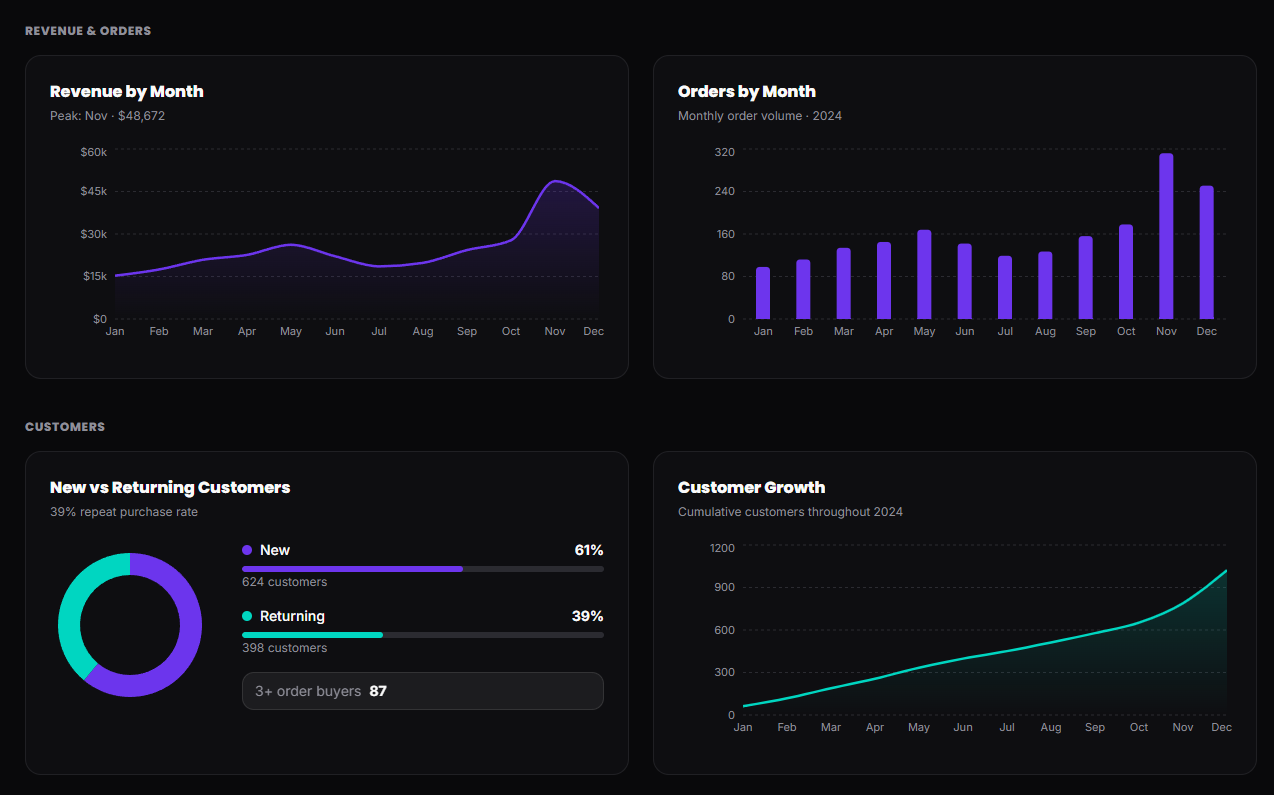Click the Returning customers 39% progress bar
This screenshot has width=1274, height=795.
click(x=423, y=635)
